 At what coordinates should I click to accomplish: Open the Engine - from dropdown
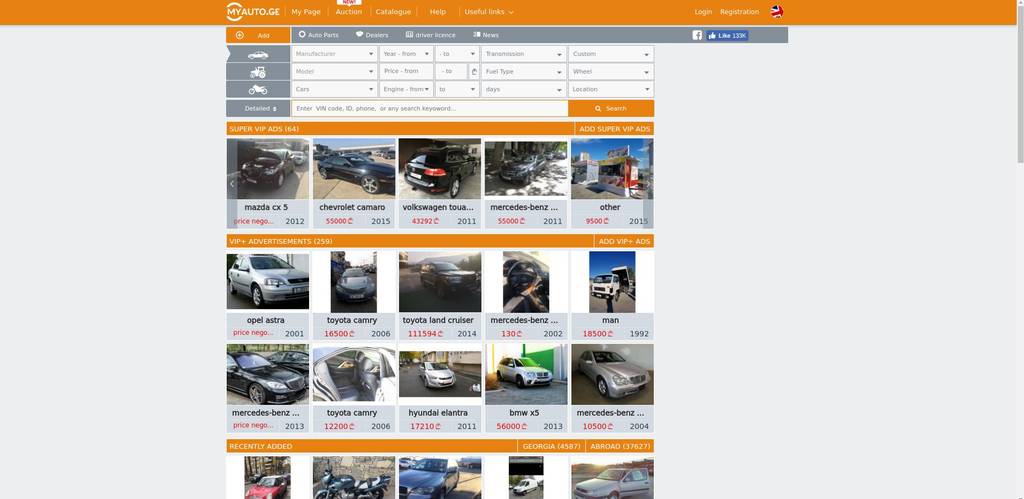[406, 89]
